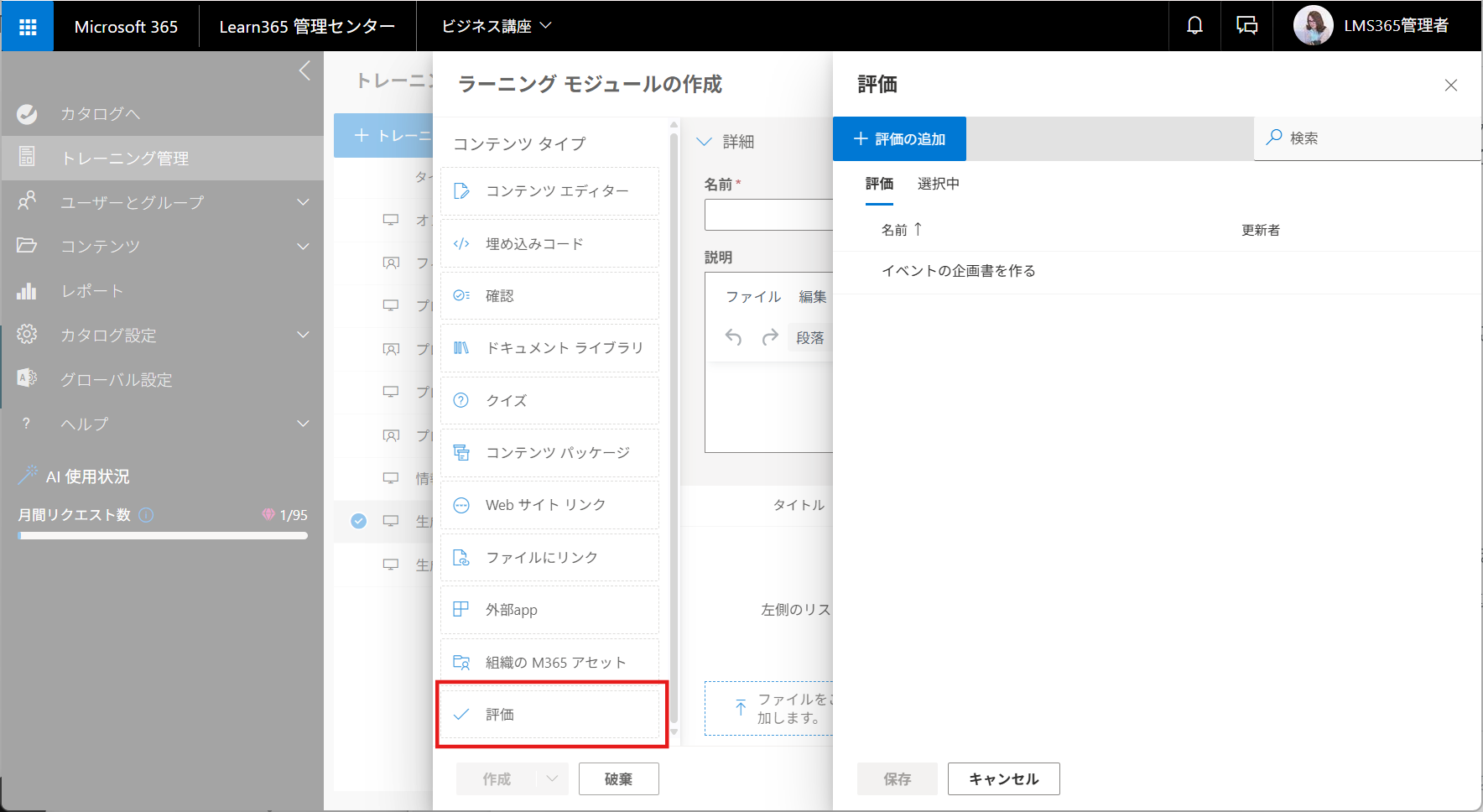Go to カタログへ in the sidebar
Viewport: 1483px width, 812px height.
[162, 114]
